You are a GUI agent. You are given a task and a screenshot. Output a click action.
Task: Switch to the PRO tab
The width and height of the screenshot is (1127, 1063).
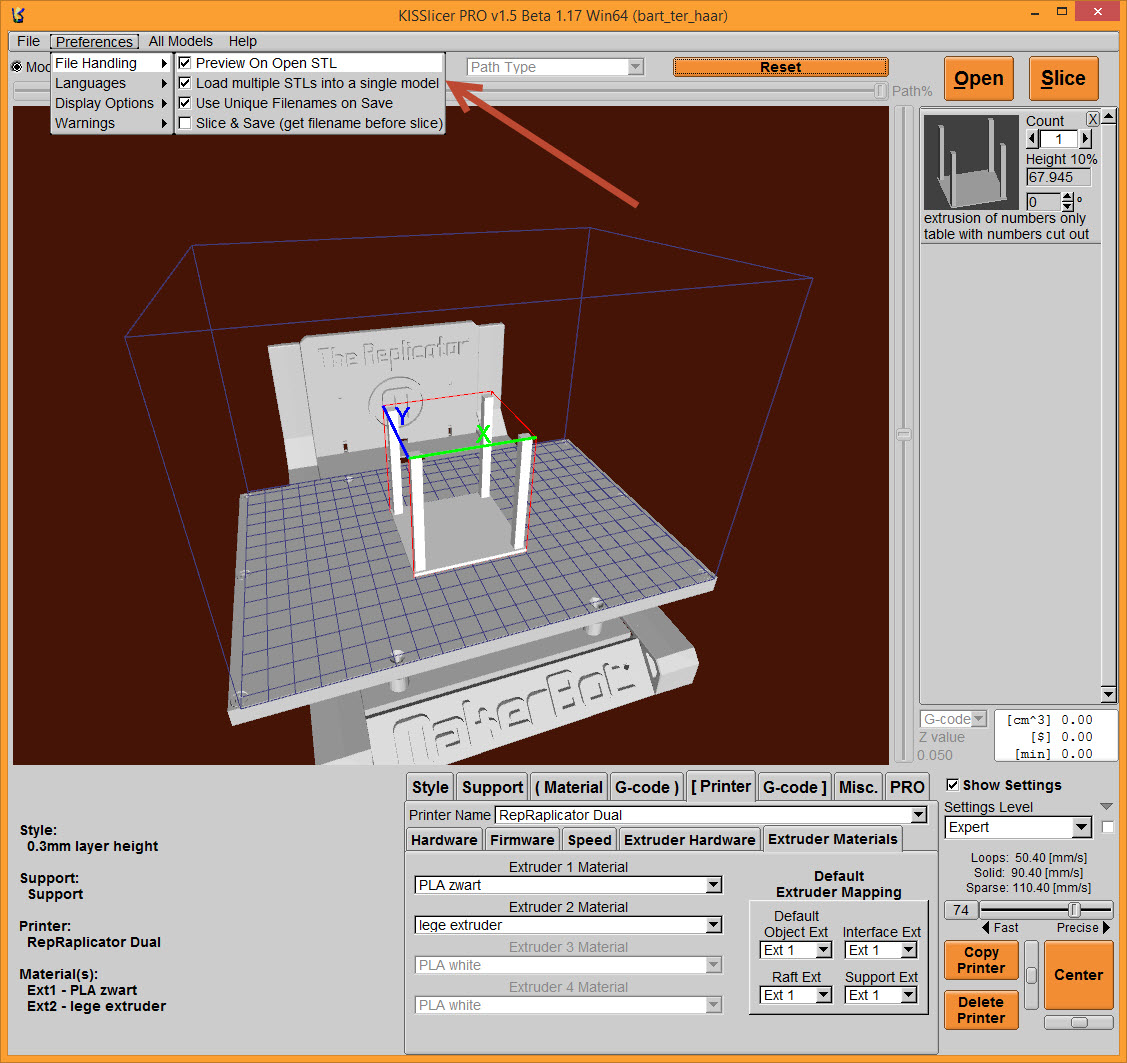tap(906, 787)
